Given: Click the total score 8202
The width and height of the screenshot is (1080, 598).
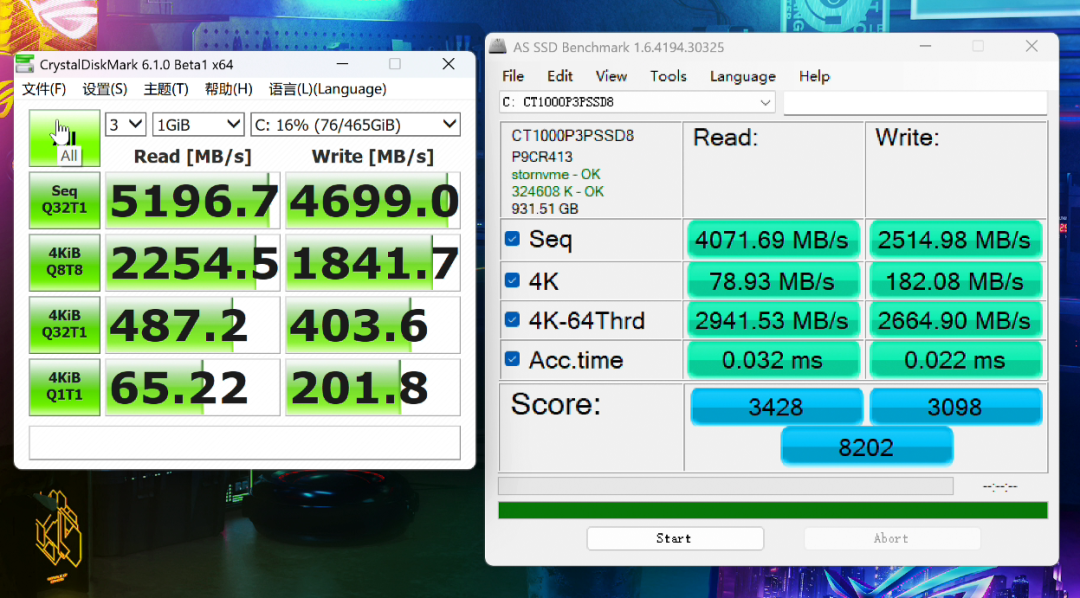Looking at the screenshot, I should coord(866,446).
